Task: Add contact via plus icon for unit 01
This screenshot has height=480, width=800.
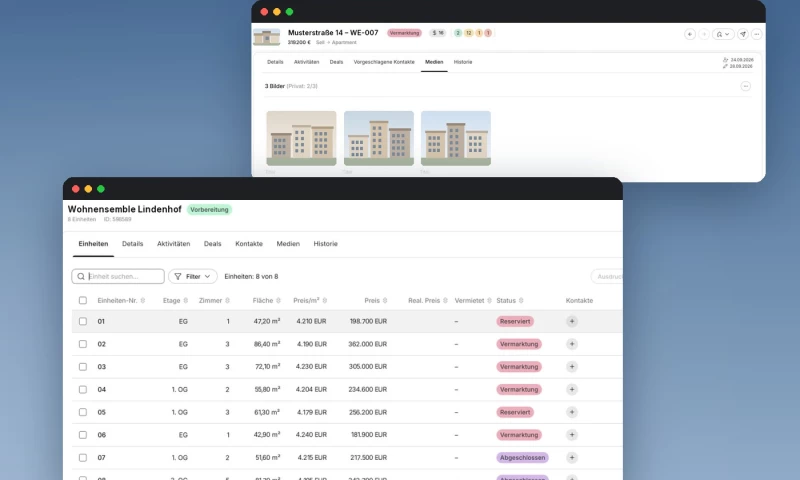Action: 571,321
